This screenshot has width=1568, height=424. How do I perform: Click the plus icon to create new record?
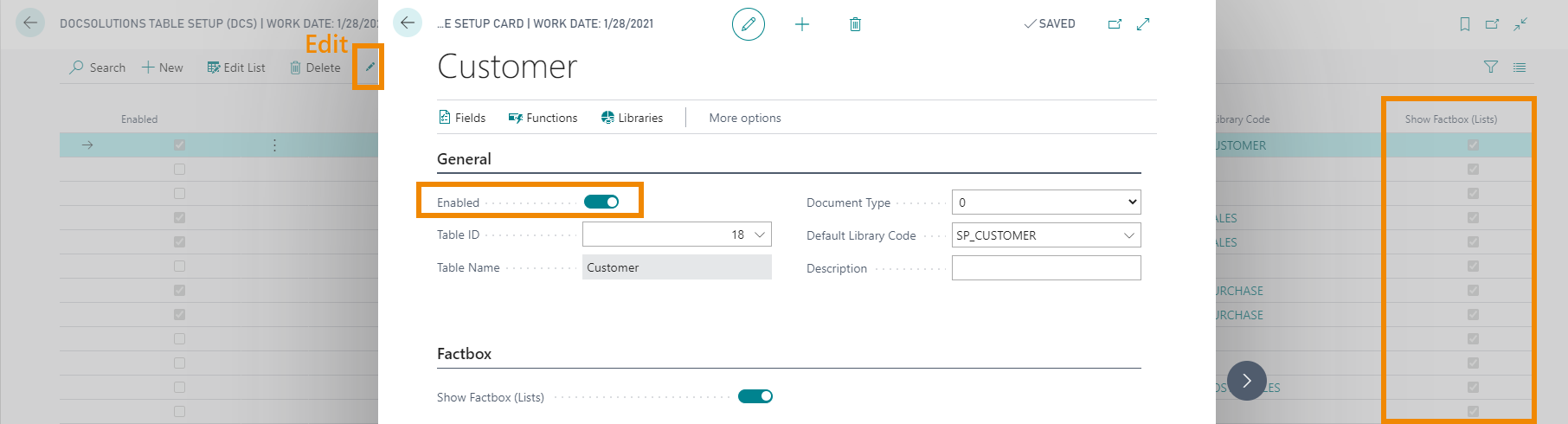click(802, 24)
